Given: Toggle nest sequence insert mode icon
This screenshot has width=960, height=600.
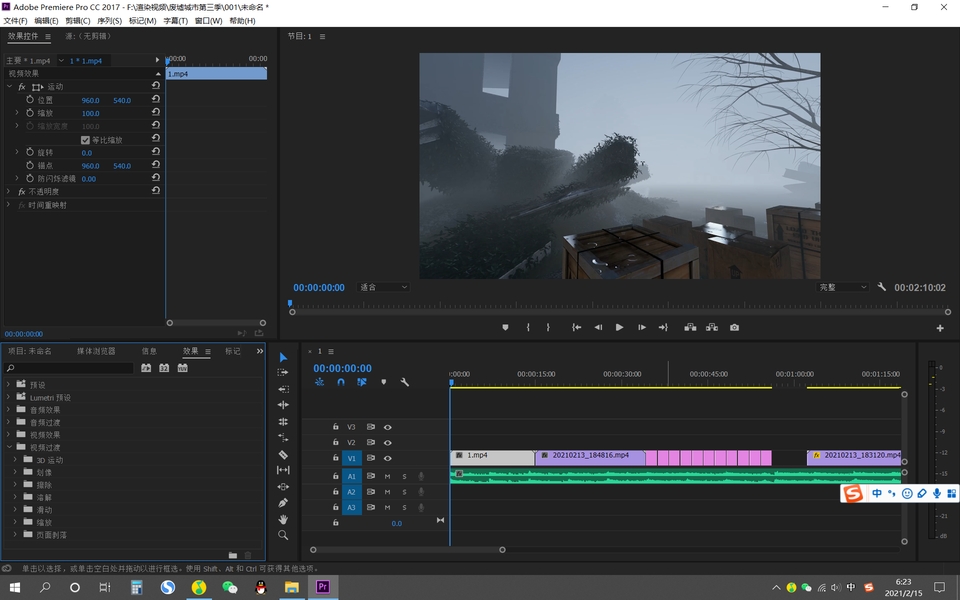Looking at the screenshot, I should coord(319,382).
